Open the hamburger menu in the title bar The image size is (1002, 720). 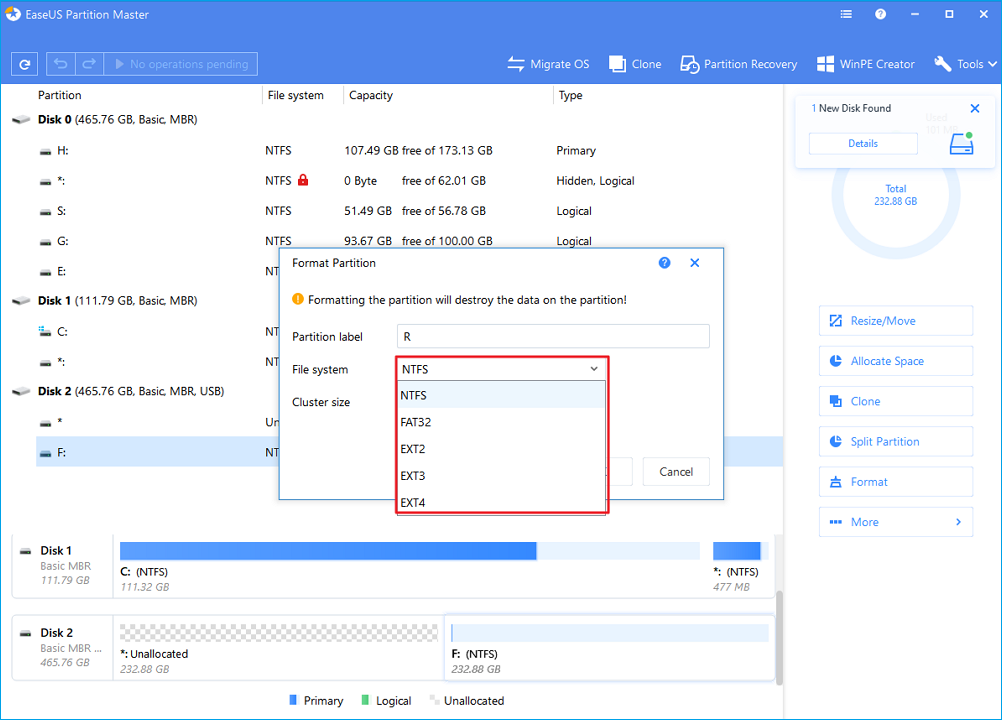point(845,14)
